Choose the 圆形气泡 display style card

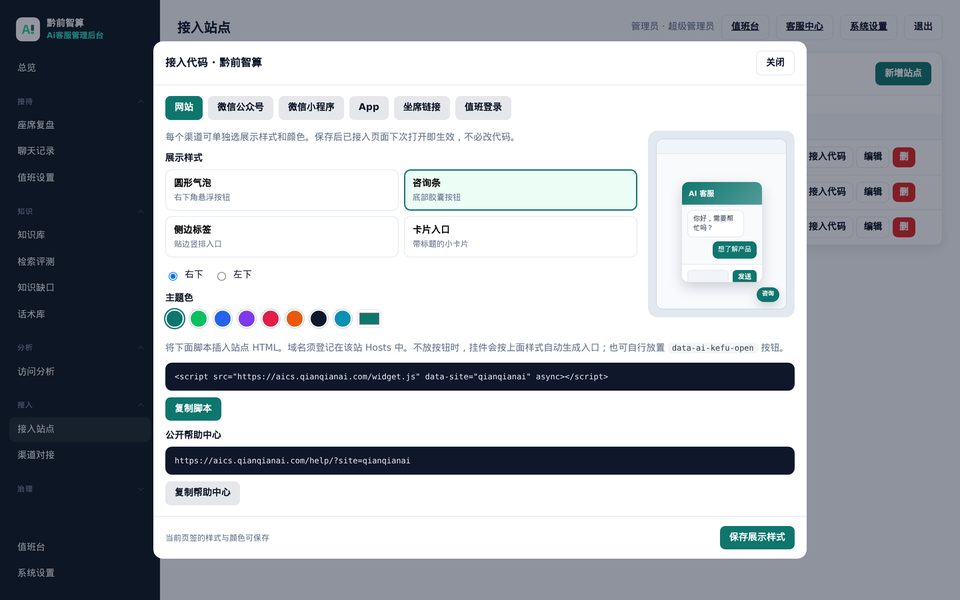pyautogui.click(x=282, y=190)
